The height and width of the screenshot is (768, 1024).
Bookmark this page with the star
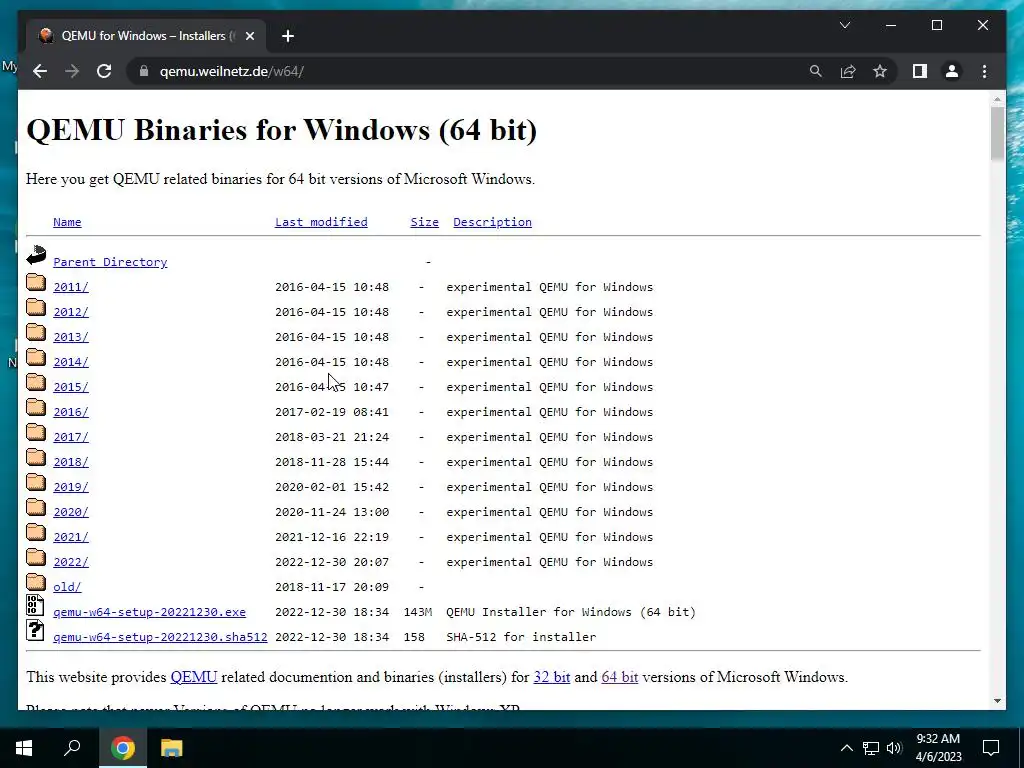tap(880, 71)
